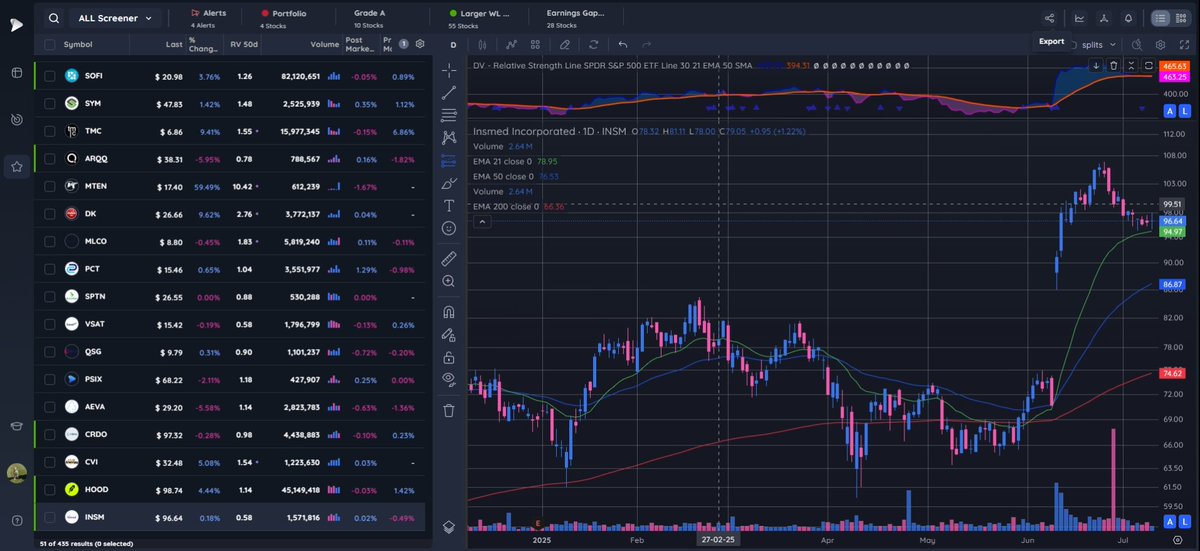Open the screener search magnifier
Viewport: 1200px width, 551px height.
pos(52,18)
